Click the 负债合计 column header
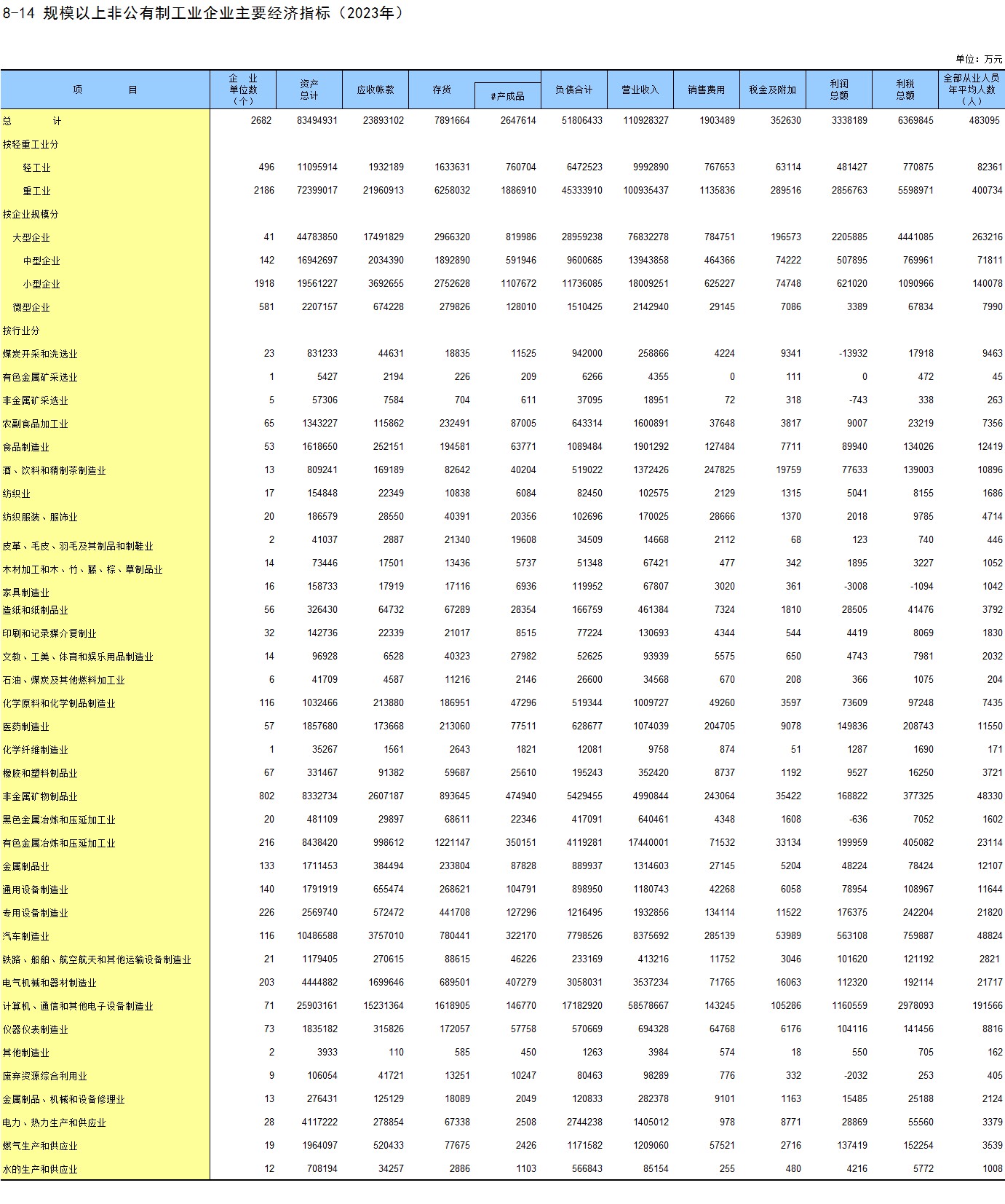The width and height of the screenshot is (1005, 1204). point(573,90)
